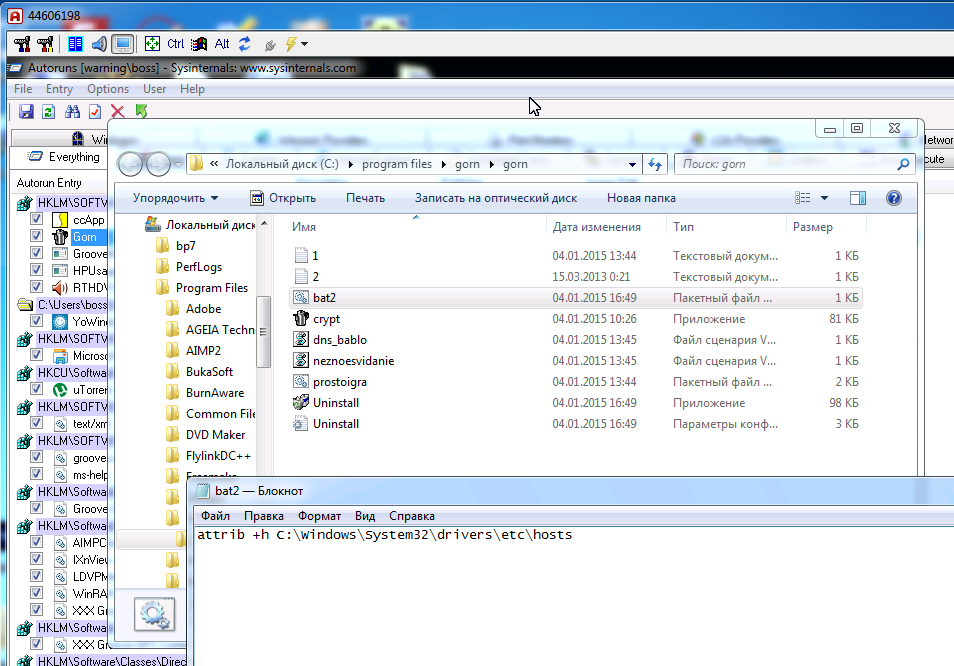
Task: Expand the chevron after program files breadcrumb
Action: 444,164
